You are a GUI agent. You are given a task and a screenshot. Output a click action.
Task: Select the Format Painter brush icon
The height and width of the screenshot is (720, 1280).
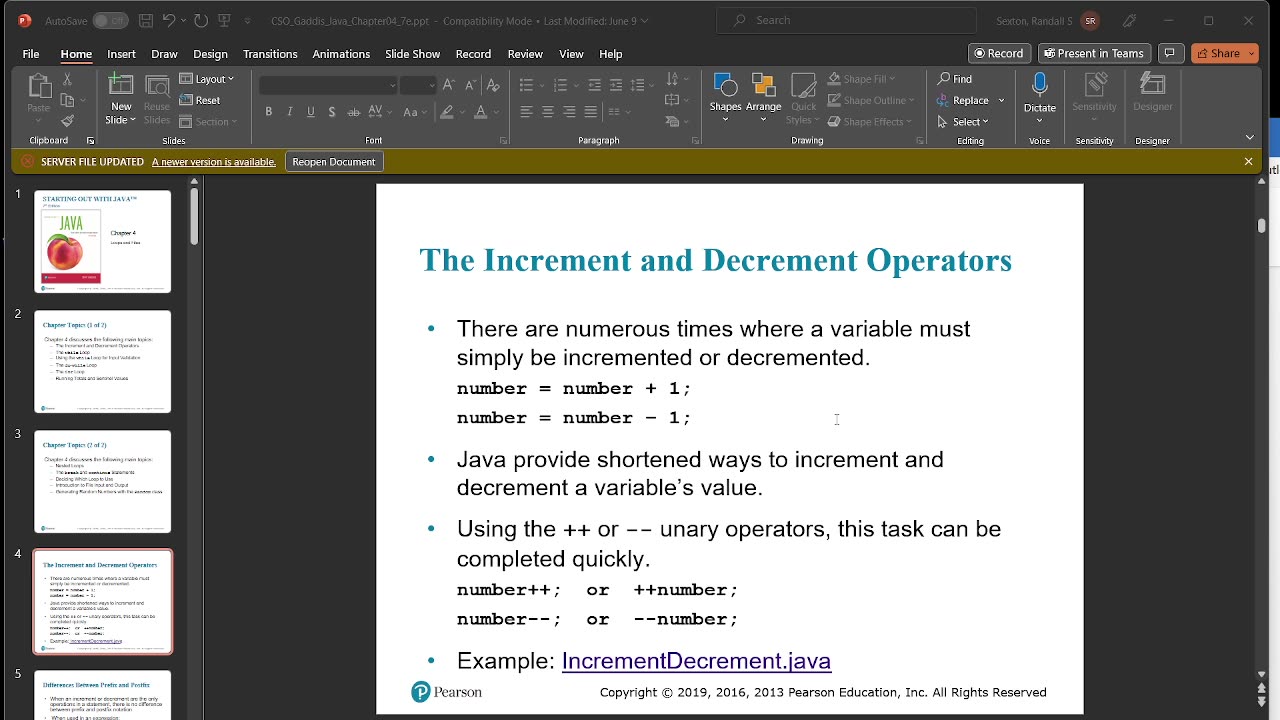click(67, 121)
